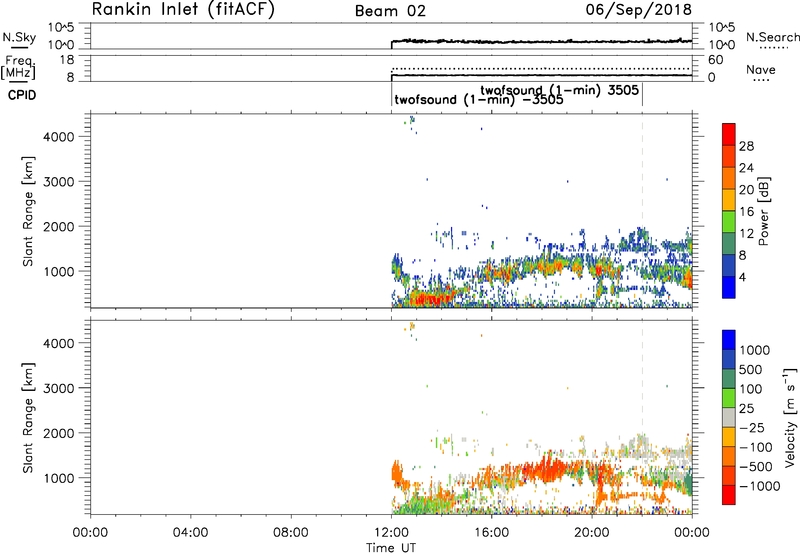800x554 pixels.
Task: Click '20:00' on the Time UT axis
Action: point(592,533)
